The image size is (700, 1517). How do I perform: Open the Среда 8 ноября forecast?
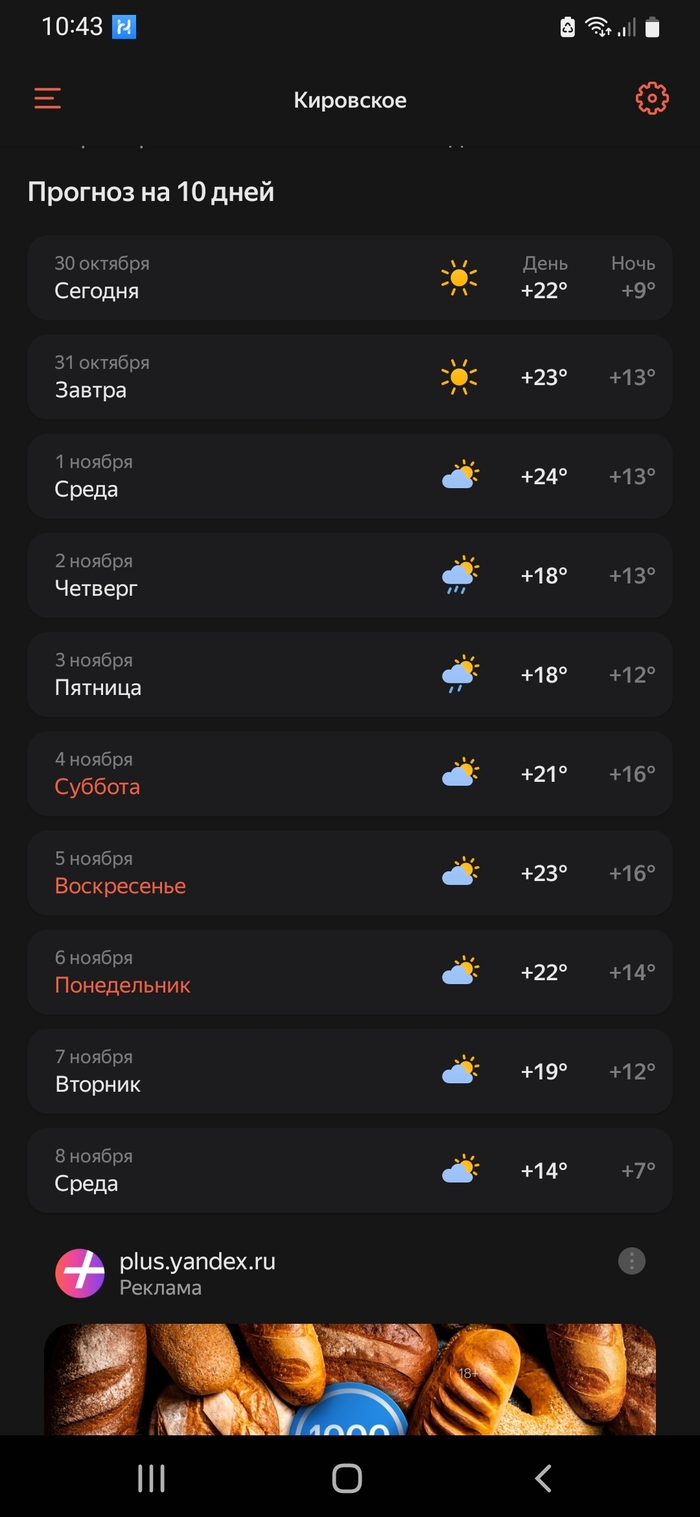pyautogui.click(x=350, y=1170)
